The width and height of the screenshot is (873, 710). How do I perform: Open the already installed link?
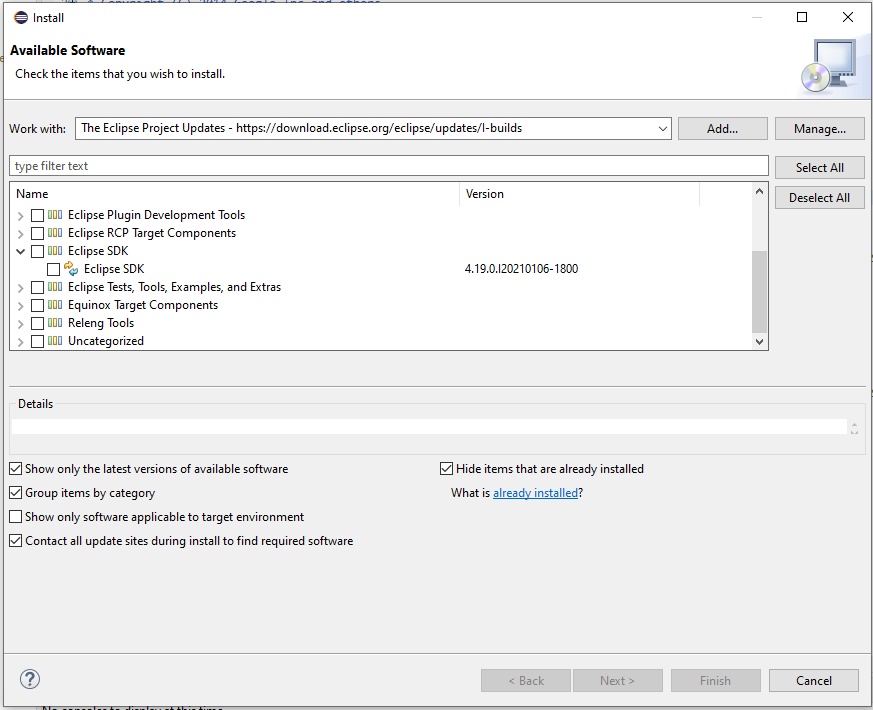[x=536, y=493]
